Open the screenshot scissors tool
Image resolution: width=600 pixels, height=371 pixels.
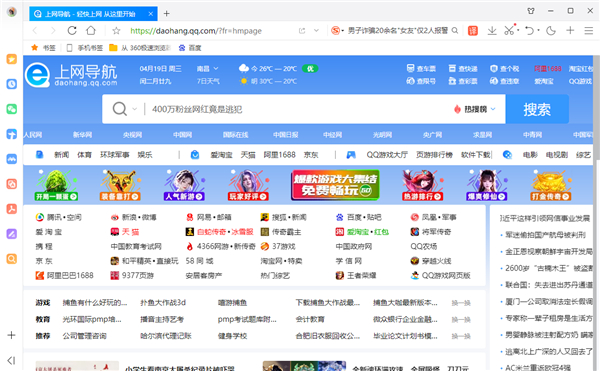pos(509,31)
